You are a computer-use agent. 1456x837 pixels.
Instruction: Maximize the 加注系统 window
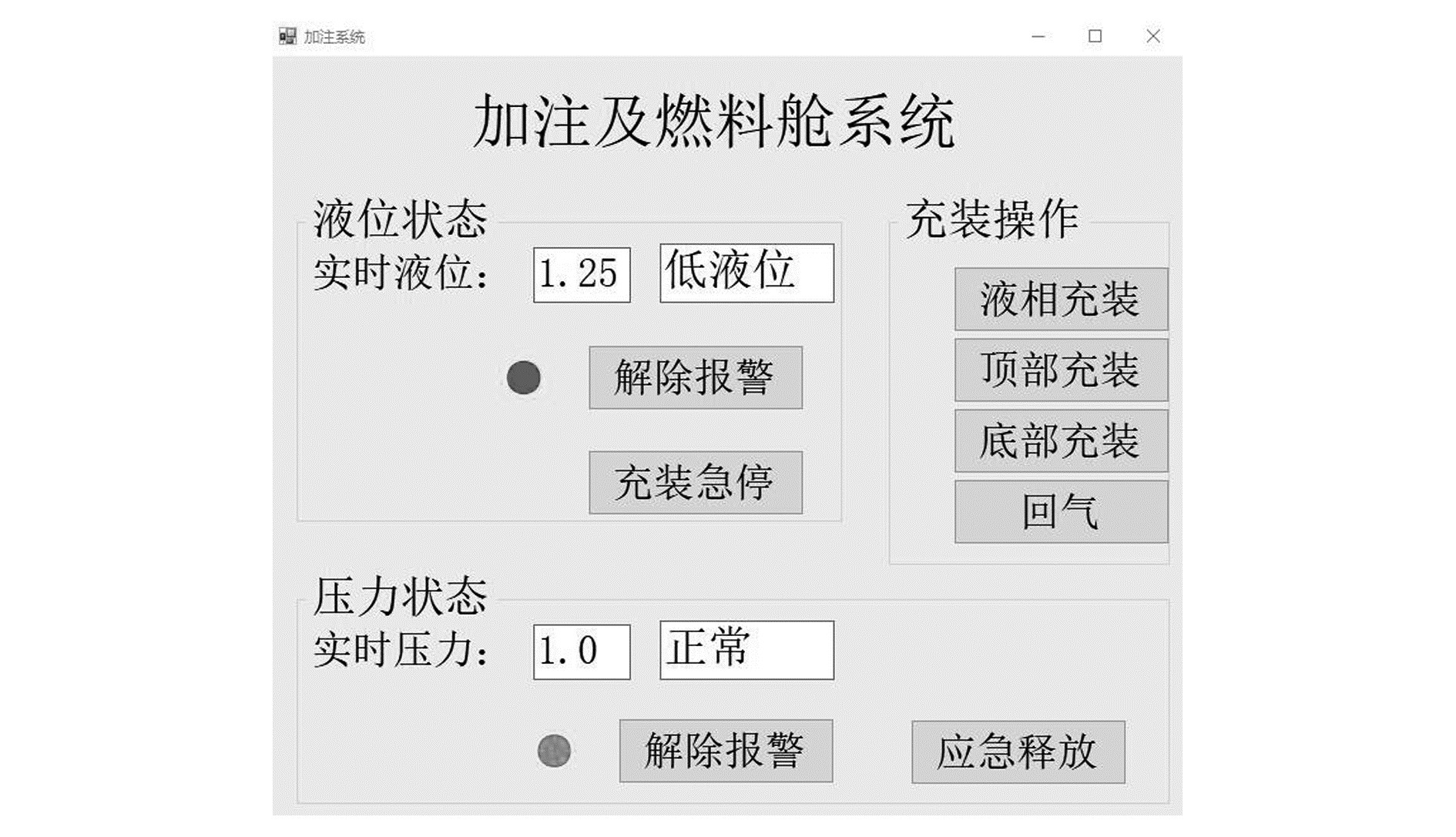coord(1095,36)
